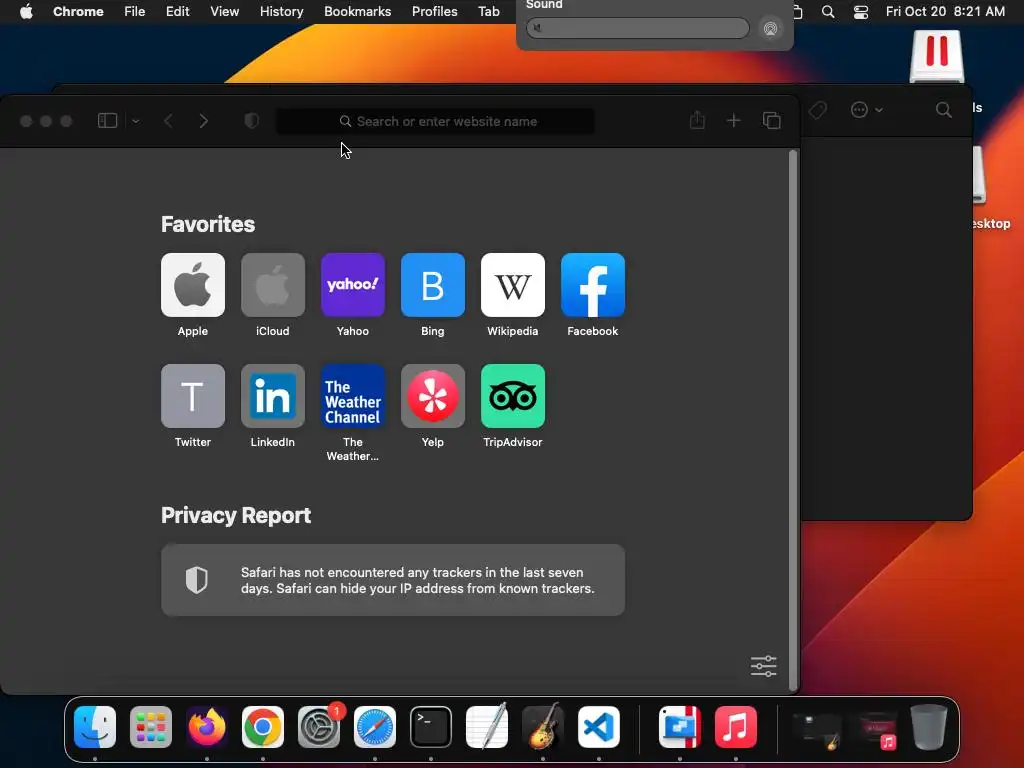Open the History menu
The width and height of the screenshot is (1024, 768).
pyautogui.click(x=281, y=11)
